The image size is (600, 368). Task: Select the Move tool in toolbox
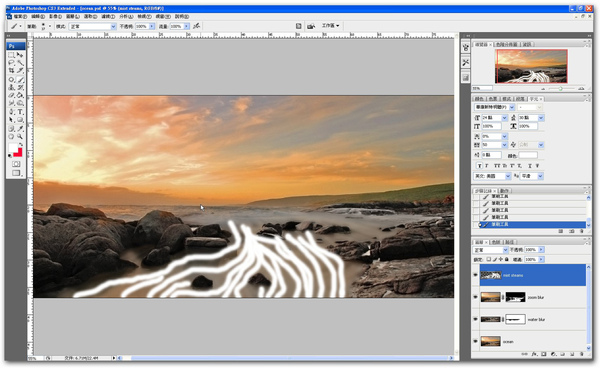click(20, 55)
